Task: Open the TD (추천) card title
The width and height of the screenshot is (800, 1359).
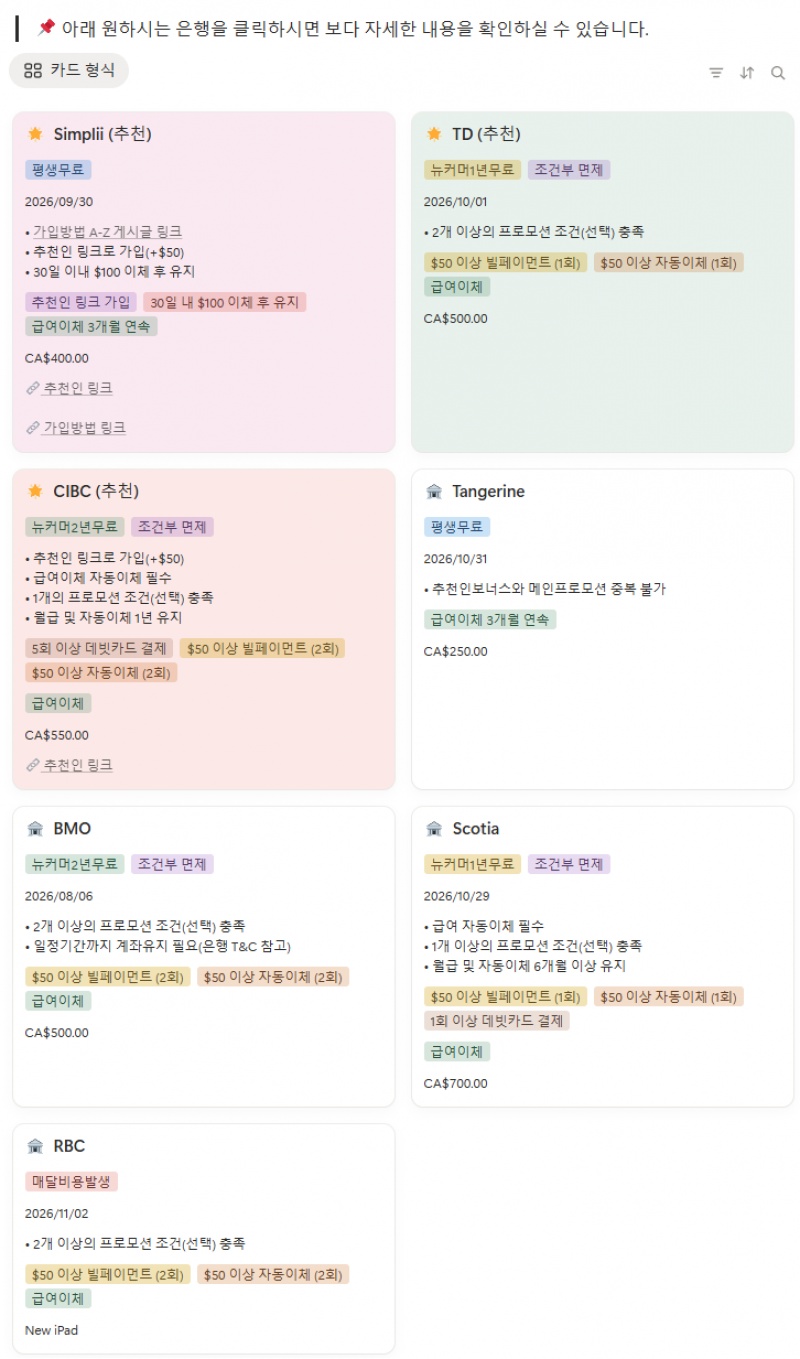Action: [x=486, y=134]
